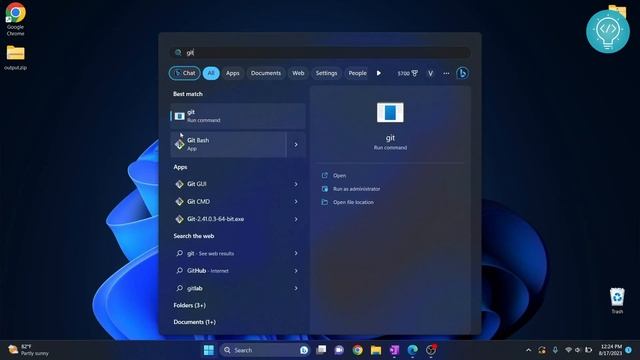Screen dimensions: 640x360
Task: Open the Git CMD app result
Action: (228, 202)
